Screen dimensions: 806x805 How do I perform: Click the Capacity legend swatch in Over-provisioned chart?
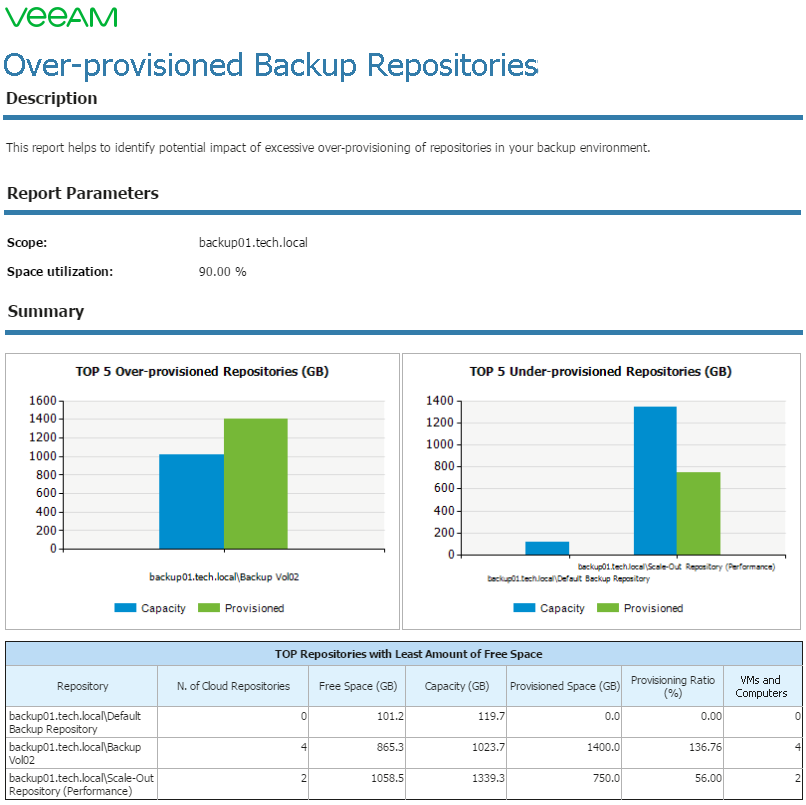coord(125,608)
